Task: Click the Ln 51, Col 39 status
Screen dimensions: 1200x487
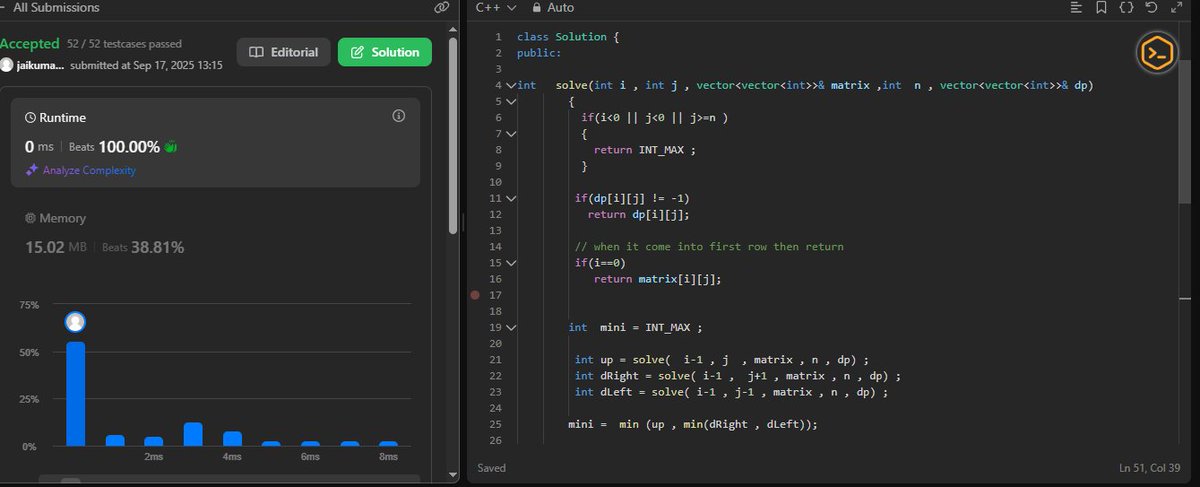Action: click(x=1152, y=468)
